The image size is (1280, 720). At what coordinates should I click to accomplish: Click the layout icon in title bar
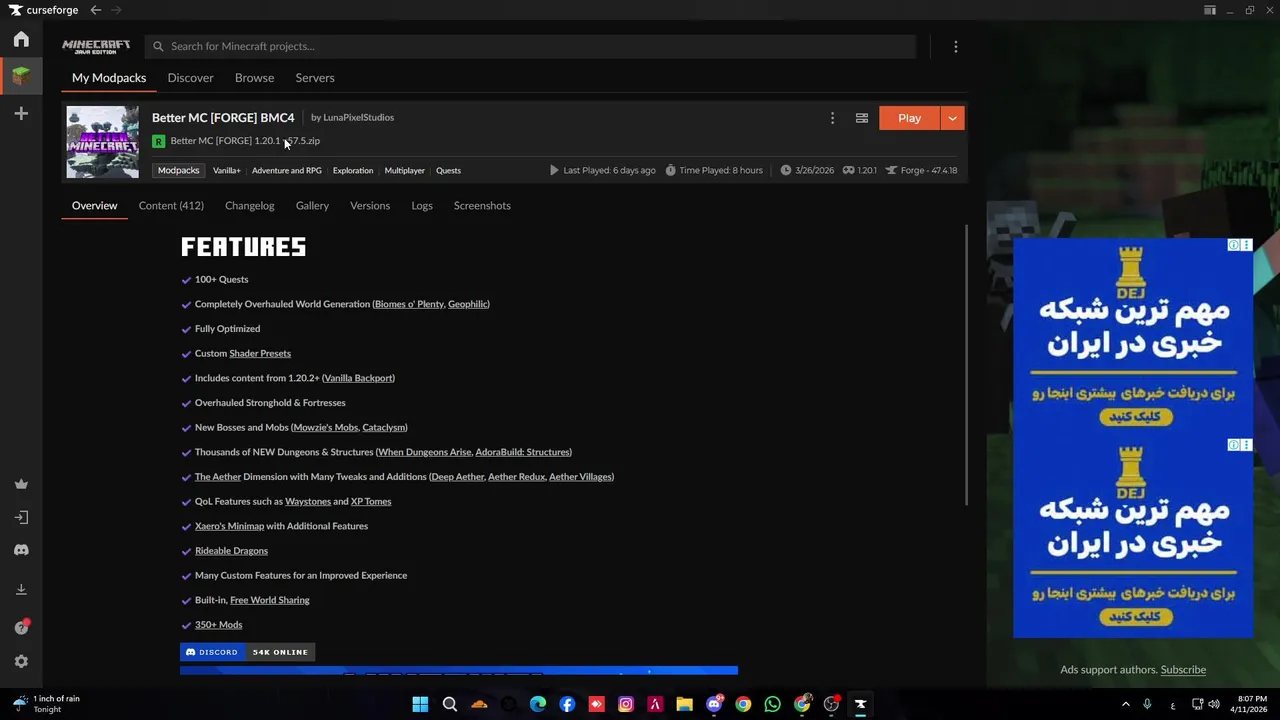(x=1210, y=10)
